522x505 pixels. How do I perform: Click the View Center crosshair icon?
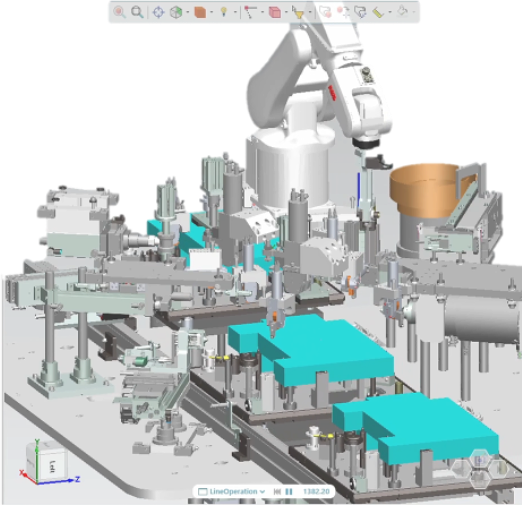158,12
